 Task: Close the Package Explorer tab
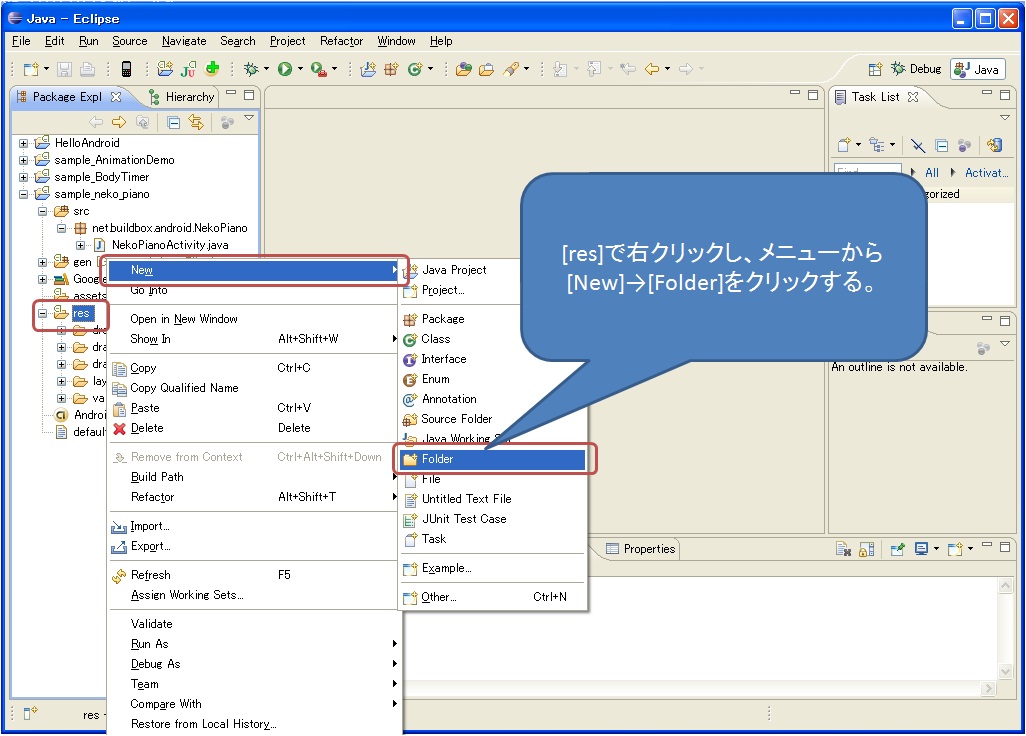(x=116, y=97)
